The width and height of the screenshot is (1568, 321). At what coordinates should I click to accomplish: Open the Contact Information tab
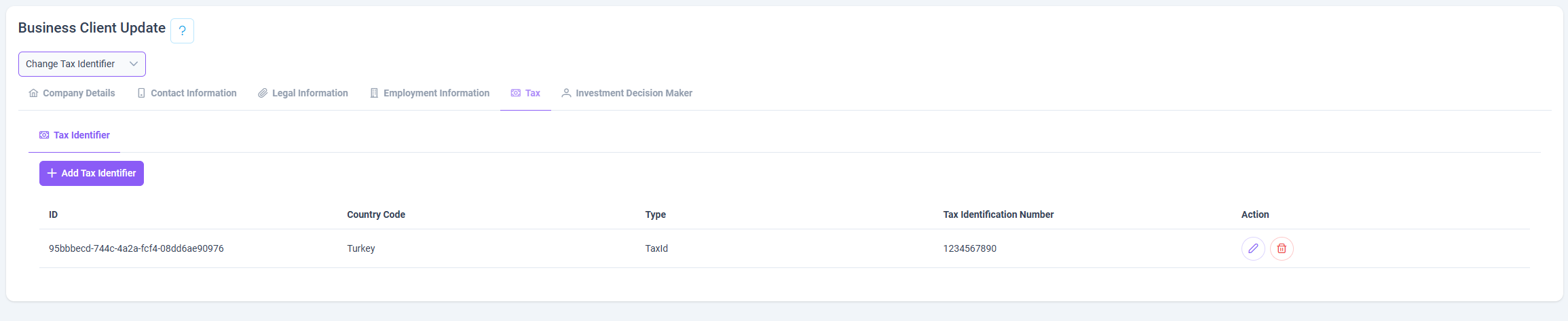(187, 93)
